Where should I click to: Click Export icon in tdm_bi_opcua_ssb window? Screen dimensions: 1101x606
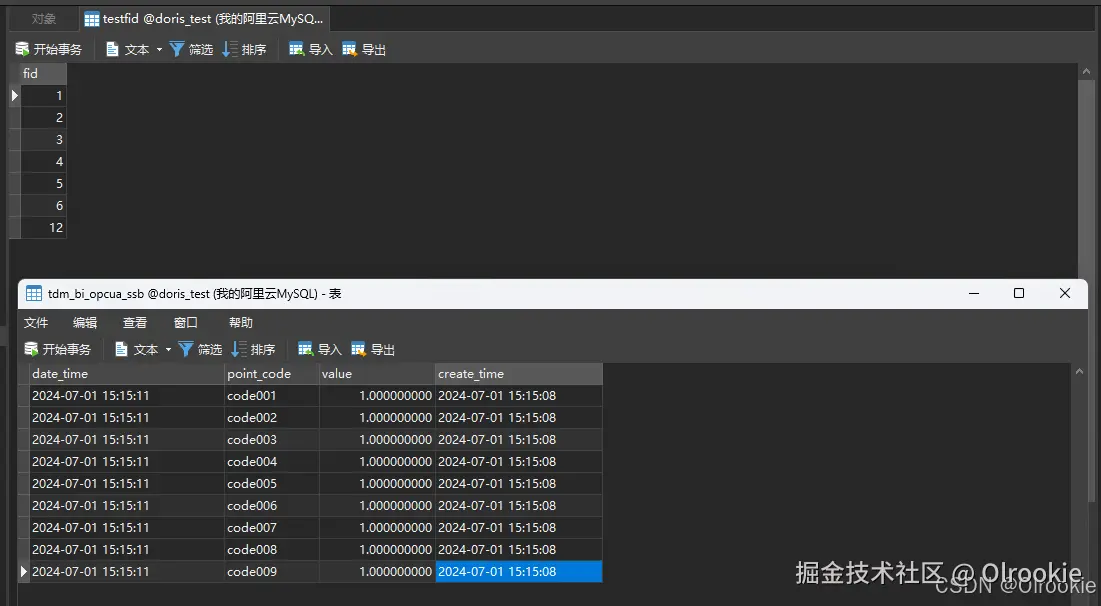pos(359,349)
